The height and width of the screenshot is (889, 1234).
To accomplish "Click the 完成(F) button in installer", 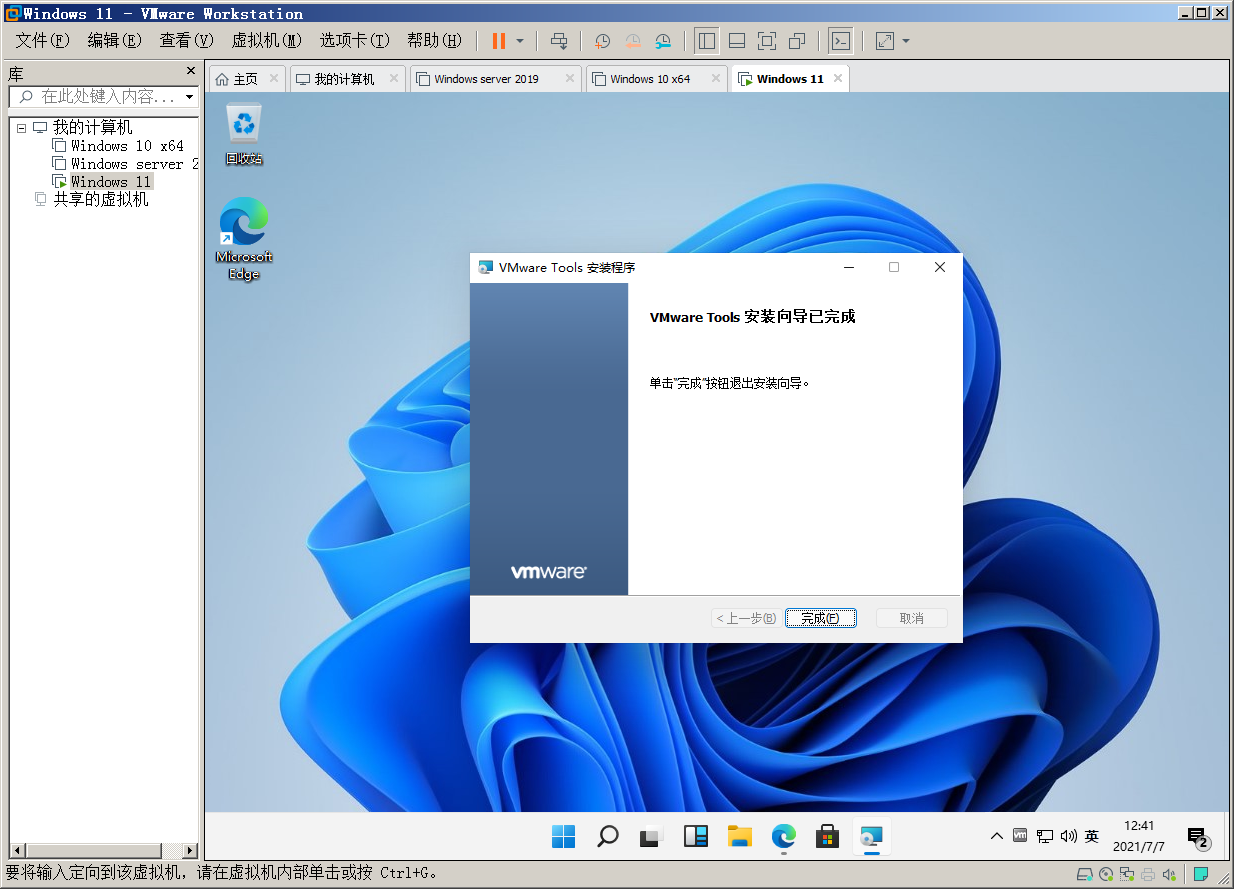I will (x=821, y=618).
